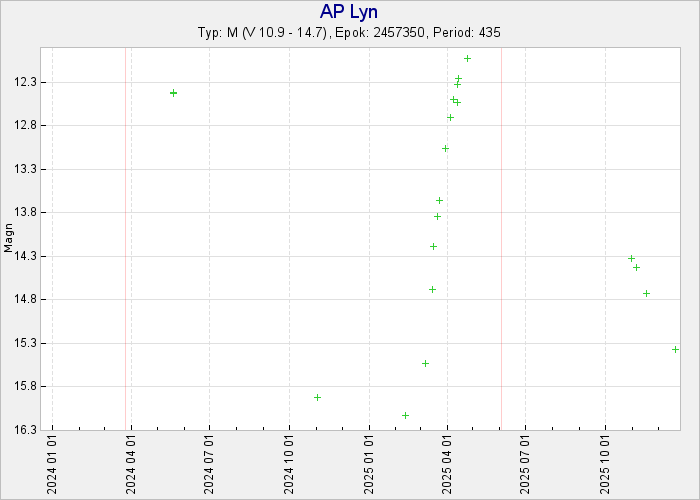This screenshot has width=700, height=500.
Task: Click the gray data point after 2024 10 01
Action: tap(317, 397)
